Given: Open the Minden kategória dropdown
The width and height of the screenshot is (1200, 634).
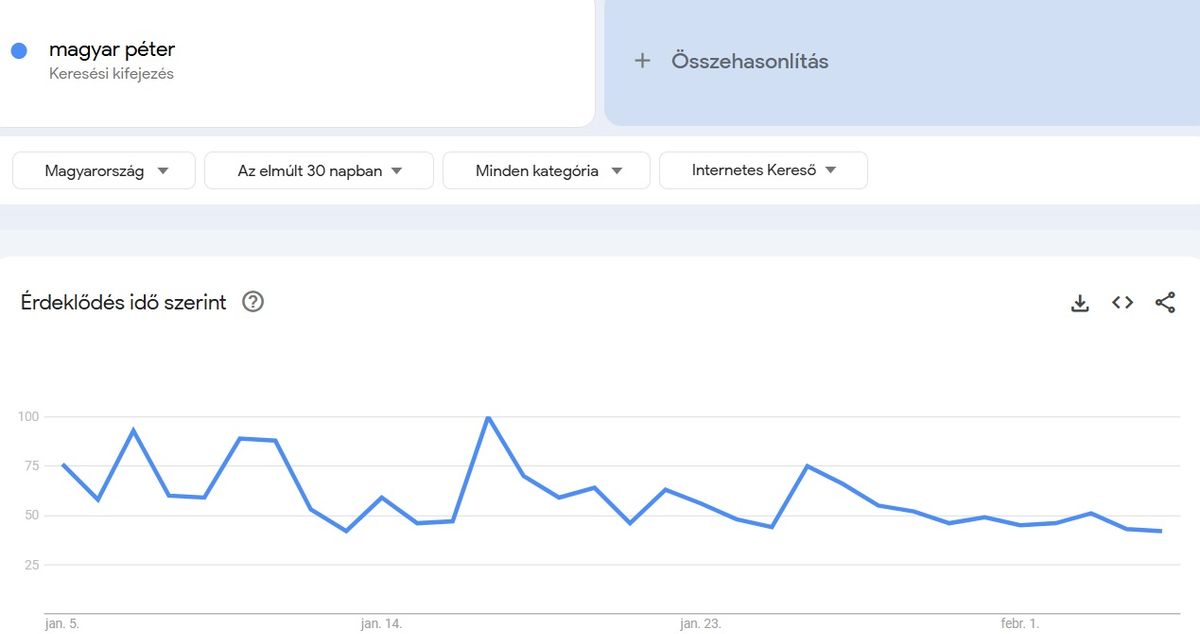Looking at the screenshot, I should coord(547,171).
